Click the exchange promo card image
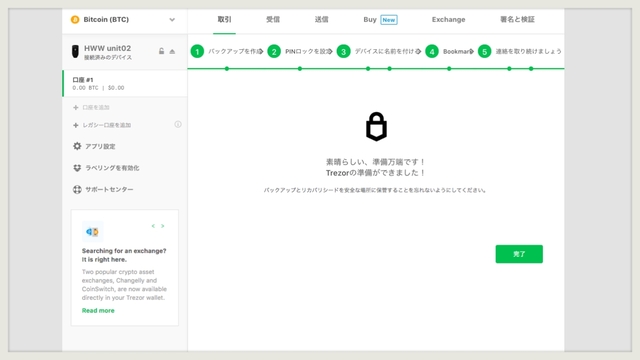Viewport: 640px width, 360px height. click(x=93, y=232)
